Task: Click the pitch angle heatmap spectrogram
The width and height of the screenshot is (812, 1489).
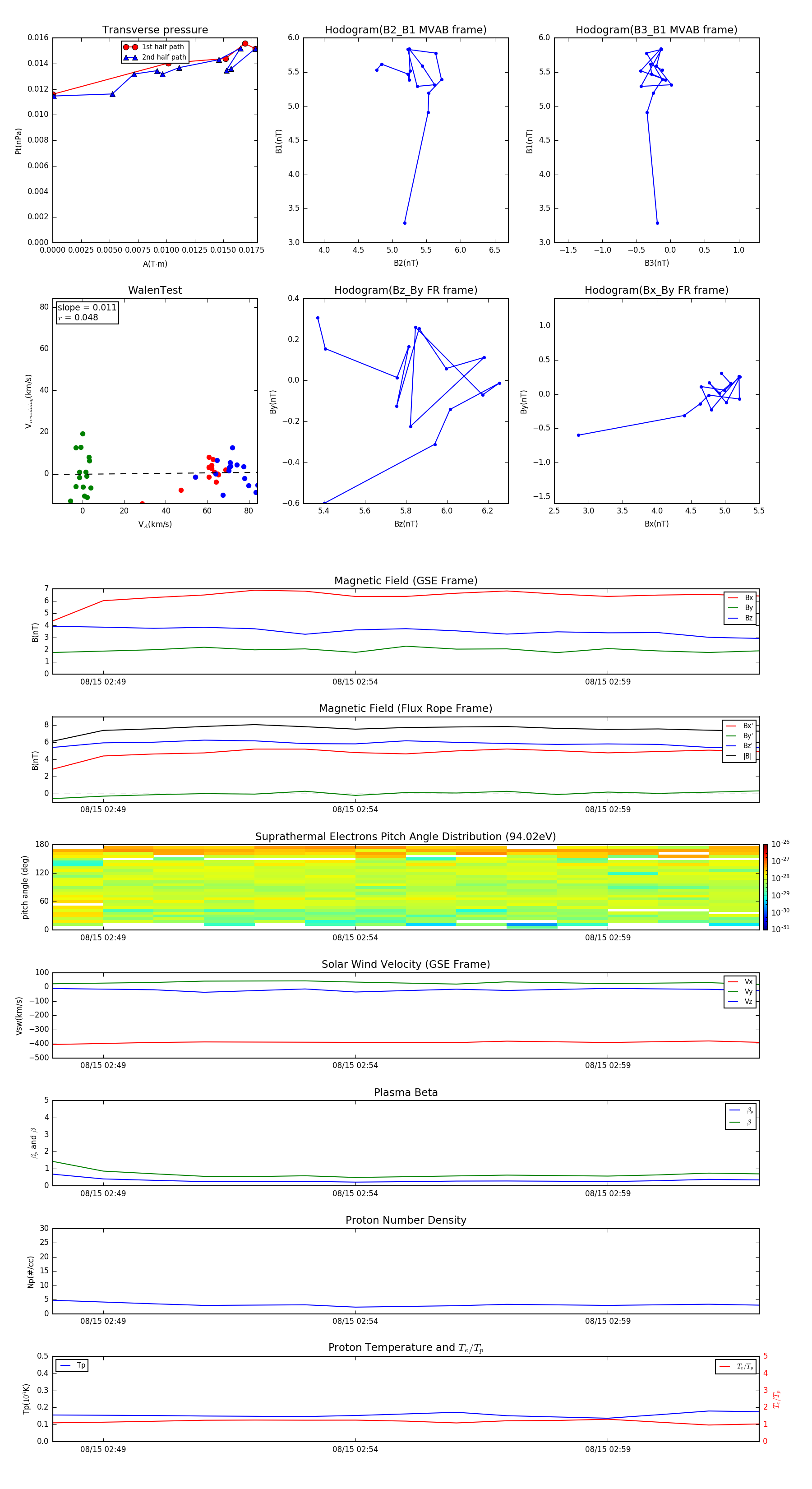Action: coord(406,887)
